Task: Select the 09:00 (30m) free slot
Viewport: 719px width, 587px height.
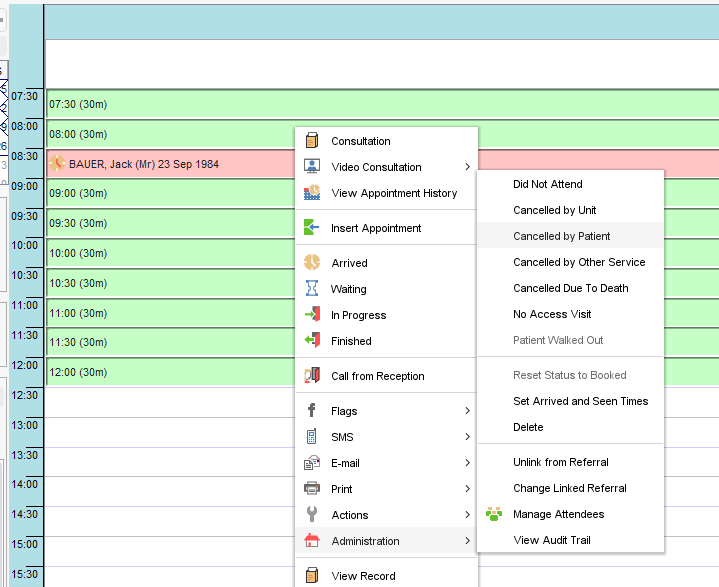Action: 171,193
